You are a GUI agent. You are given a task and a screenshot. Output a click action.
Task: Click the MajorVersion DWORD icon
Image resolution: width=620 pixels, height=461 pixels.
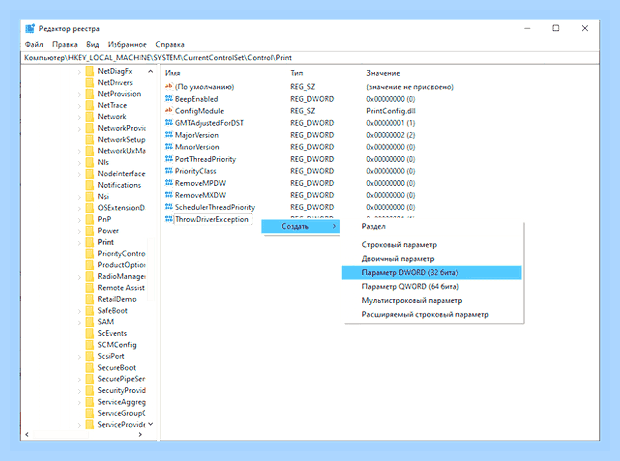point(169,134)
